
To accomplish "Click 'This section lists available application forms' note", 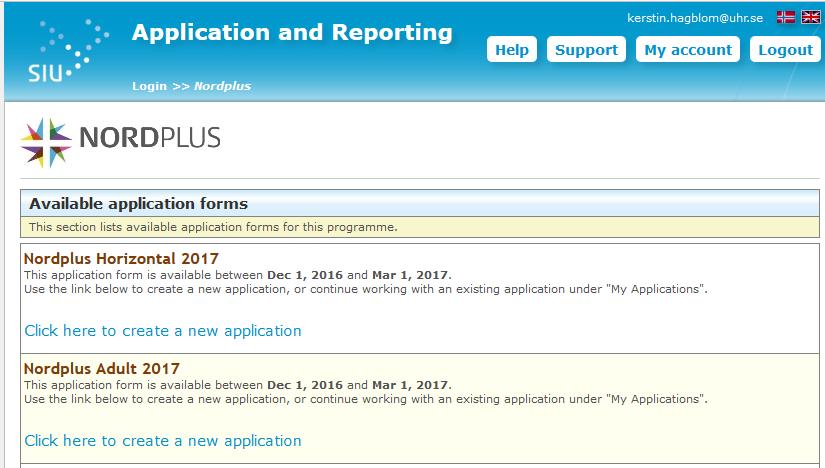I will pyautogui.click(x=420, y=227).
